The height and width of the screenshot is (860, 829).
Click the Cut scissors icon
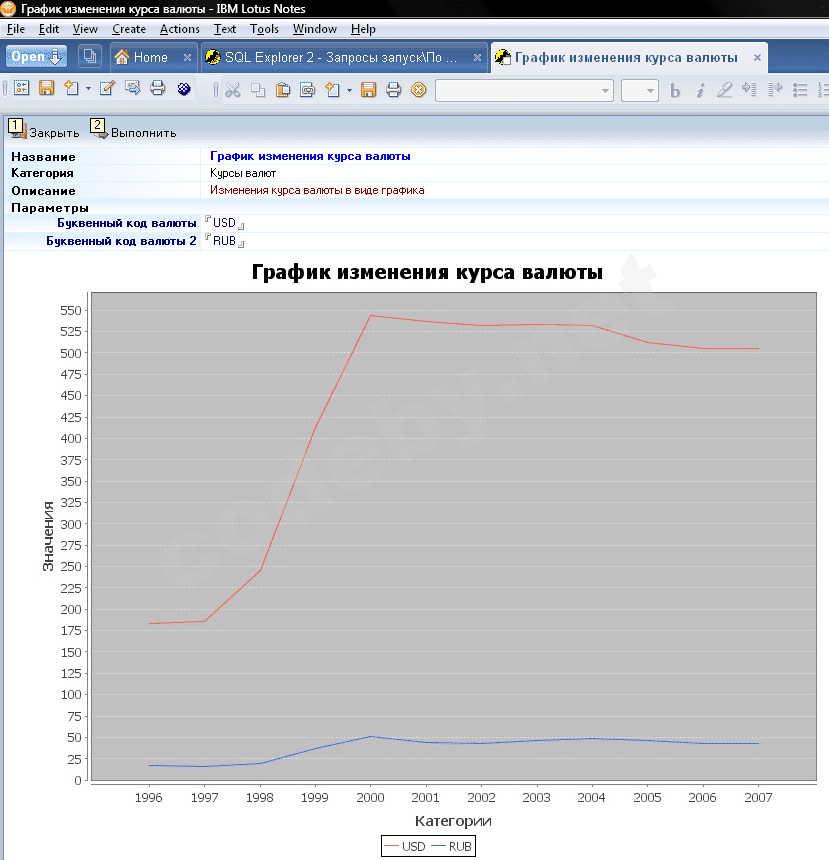click(233, 90)
